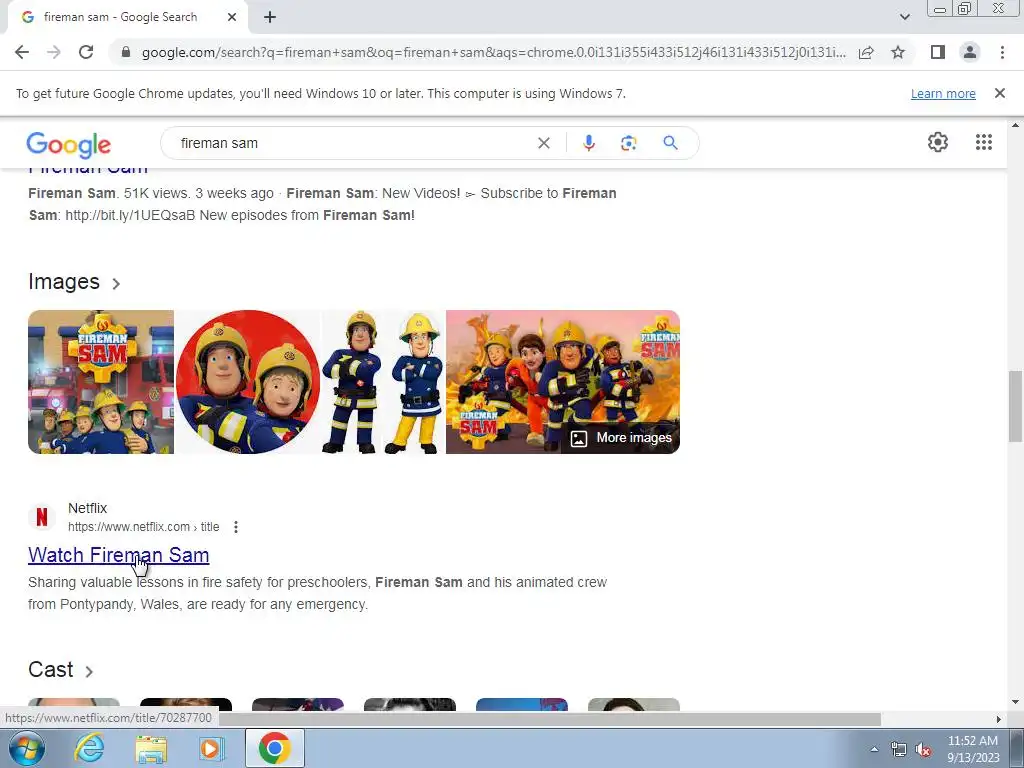Open network status tray icon
The height and width of the screenshot is (768, 1024).
pyautogui.click(x=899, y=749)
